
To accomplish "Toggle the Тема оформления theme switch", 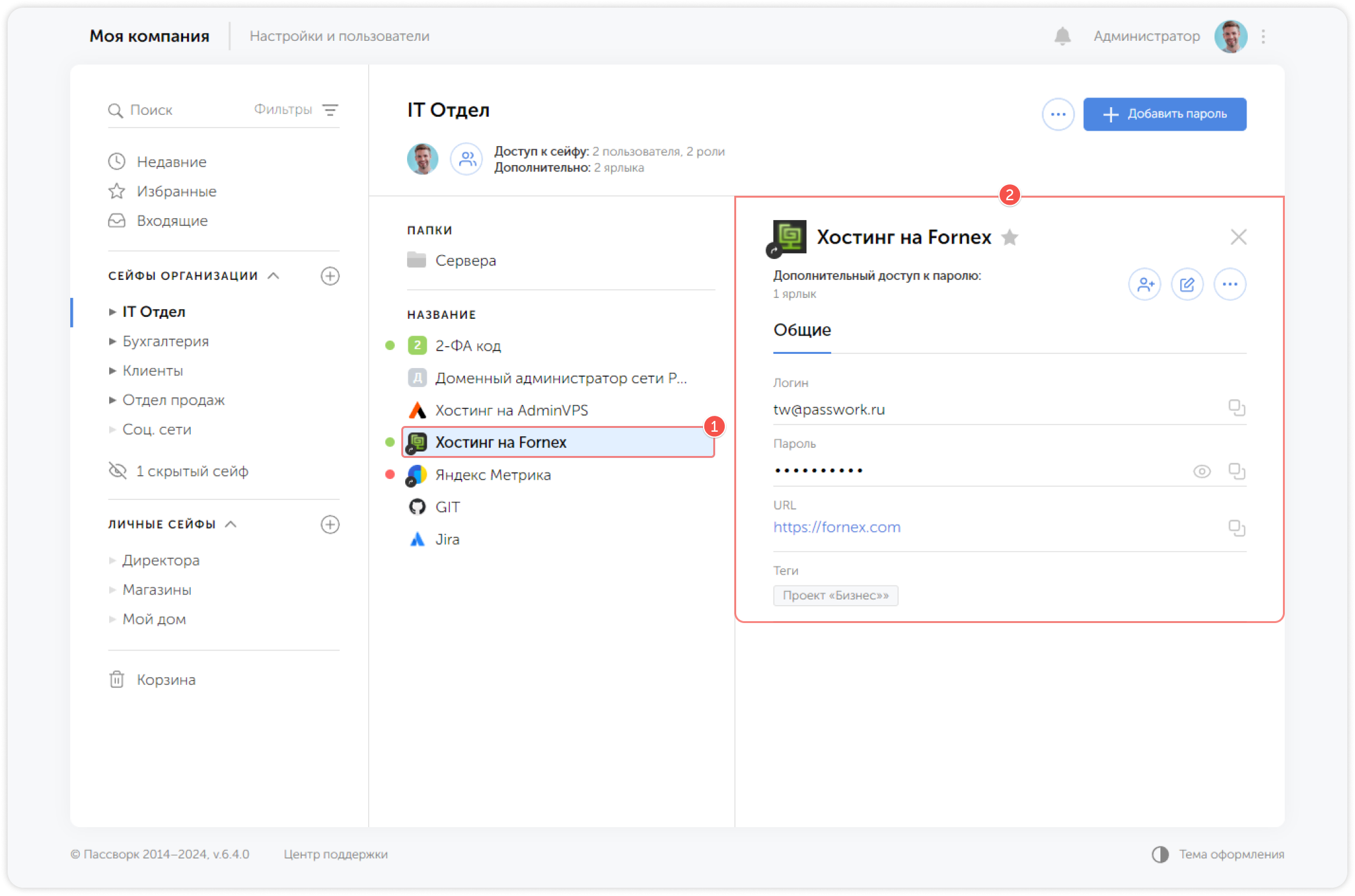I will tap(1160, 854).
